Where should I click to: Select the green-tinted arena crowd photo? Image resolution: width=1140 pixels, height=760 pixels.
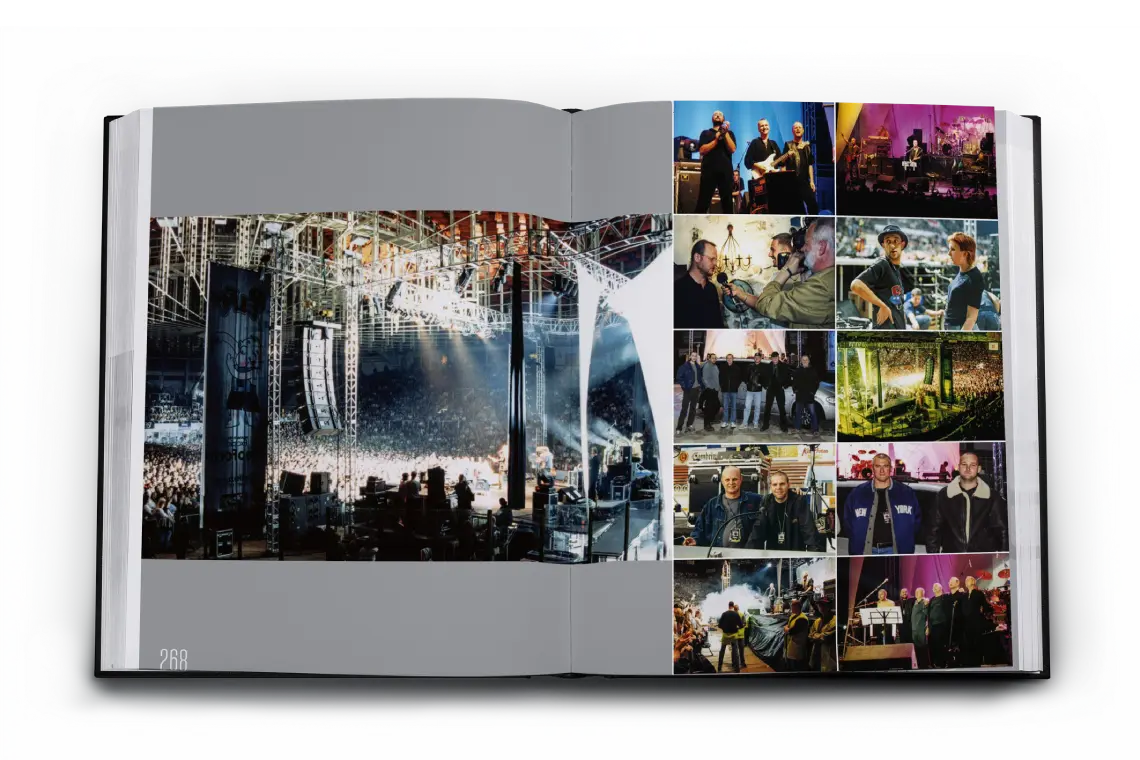pyautogui.click(x=920, y=386)
